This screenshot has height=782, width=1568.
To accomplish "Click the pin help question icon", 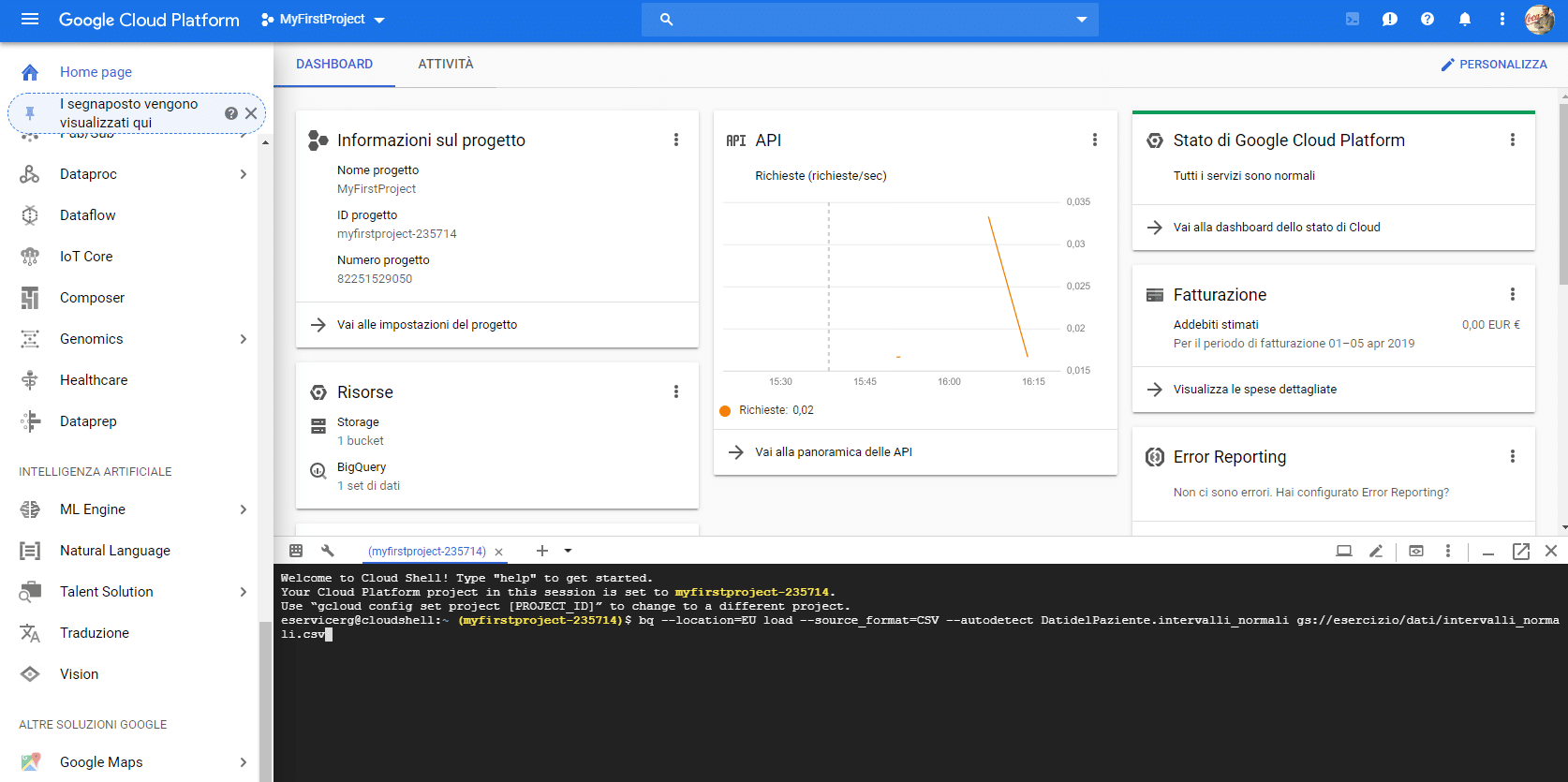I will click(231, 113).
